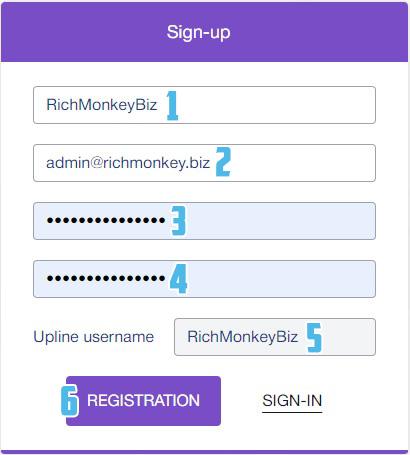Click the blue number 3 marker

pos(178,221)
